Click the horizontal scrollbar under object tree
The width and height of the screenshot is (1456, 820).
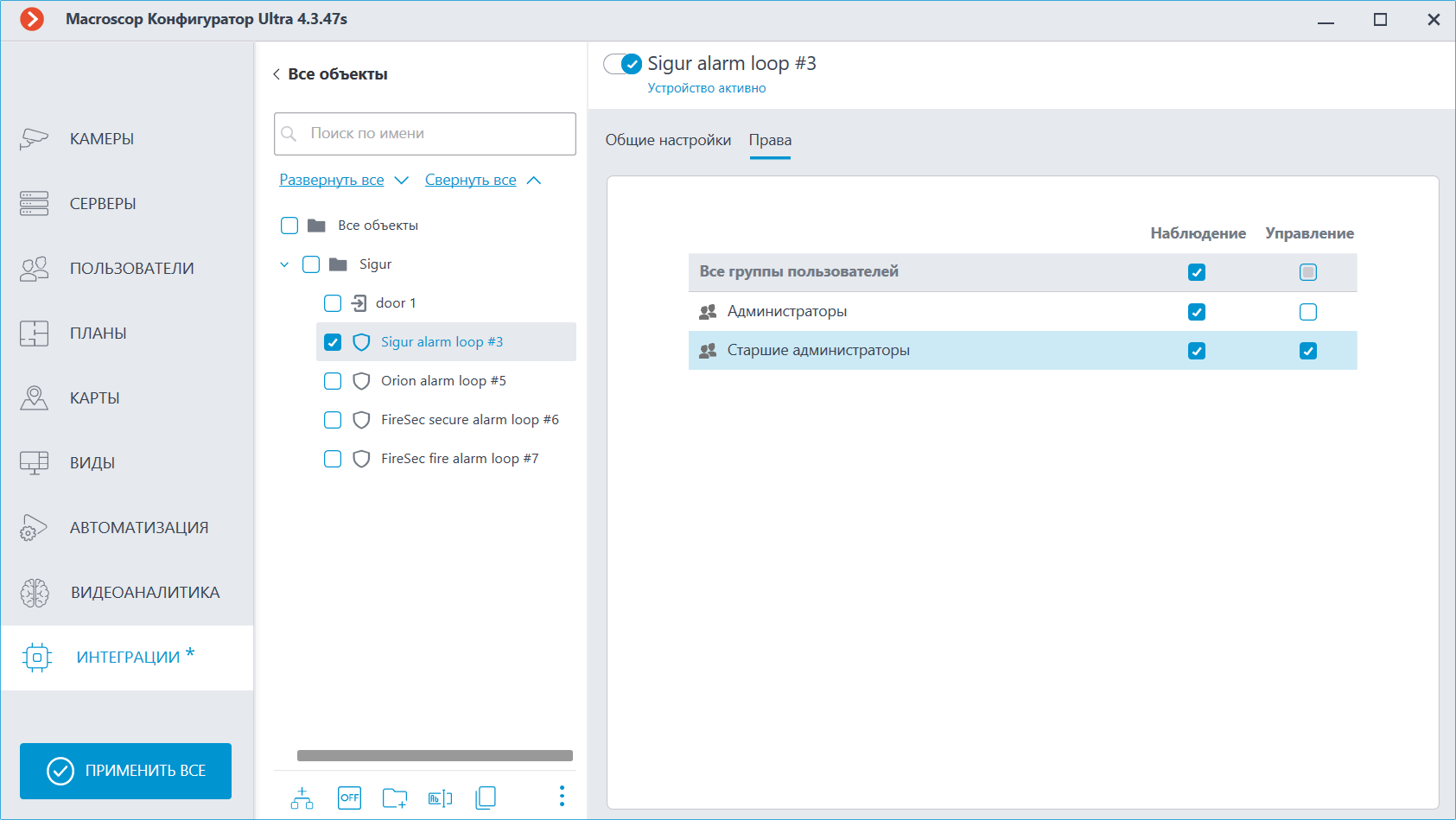click(x=435, y=756)
